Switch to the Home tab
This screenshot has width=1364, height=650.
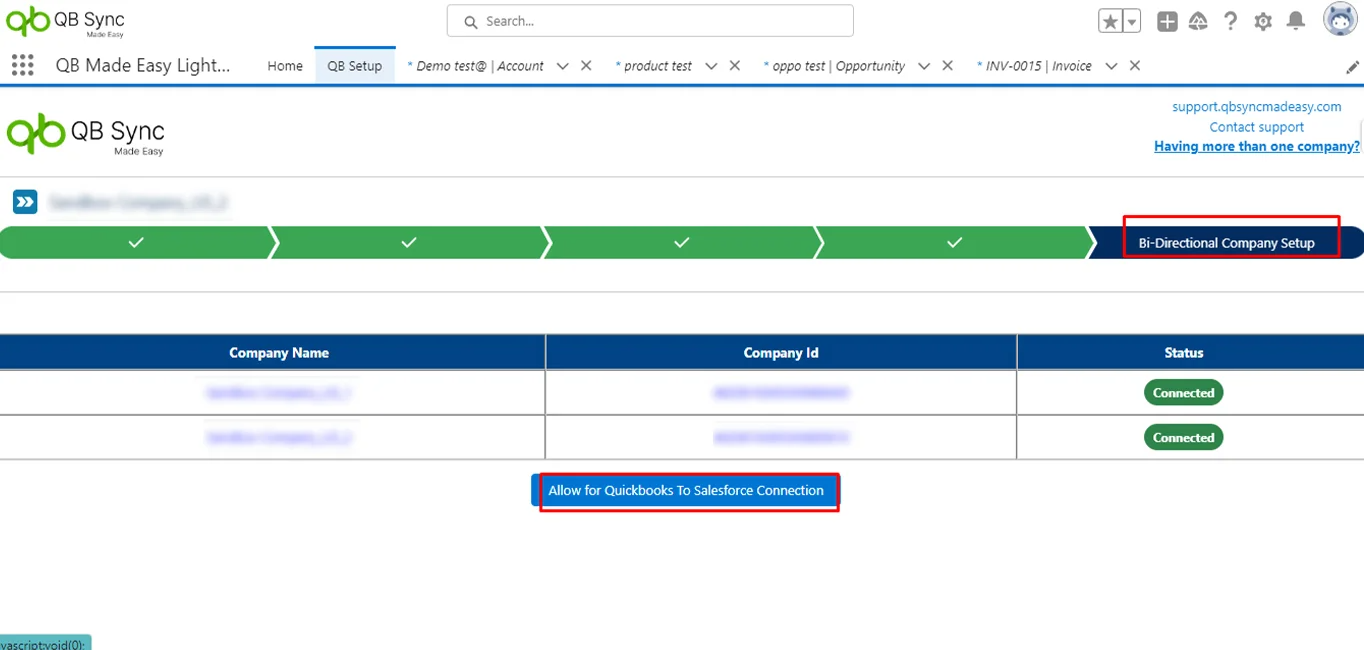coord(285,66)
